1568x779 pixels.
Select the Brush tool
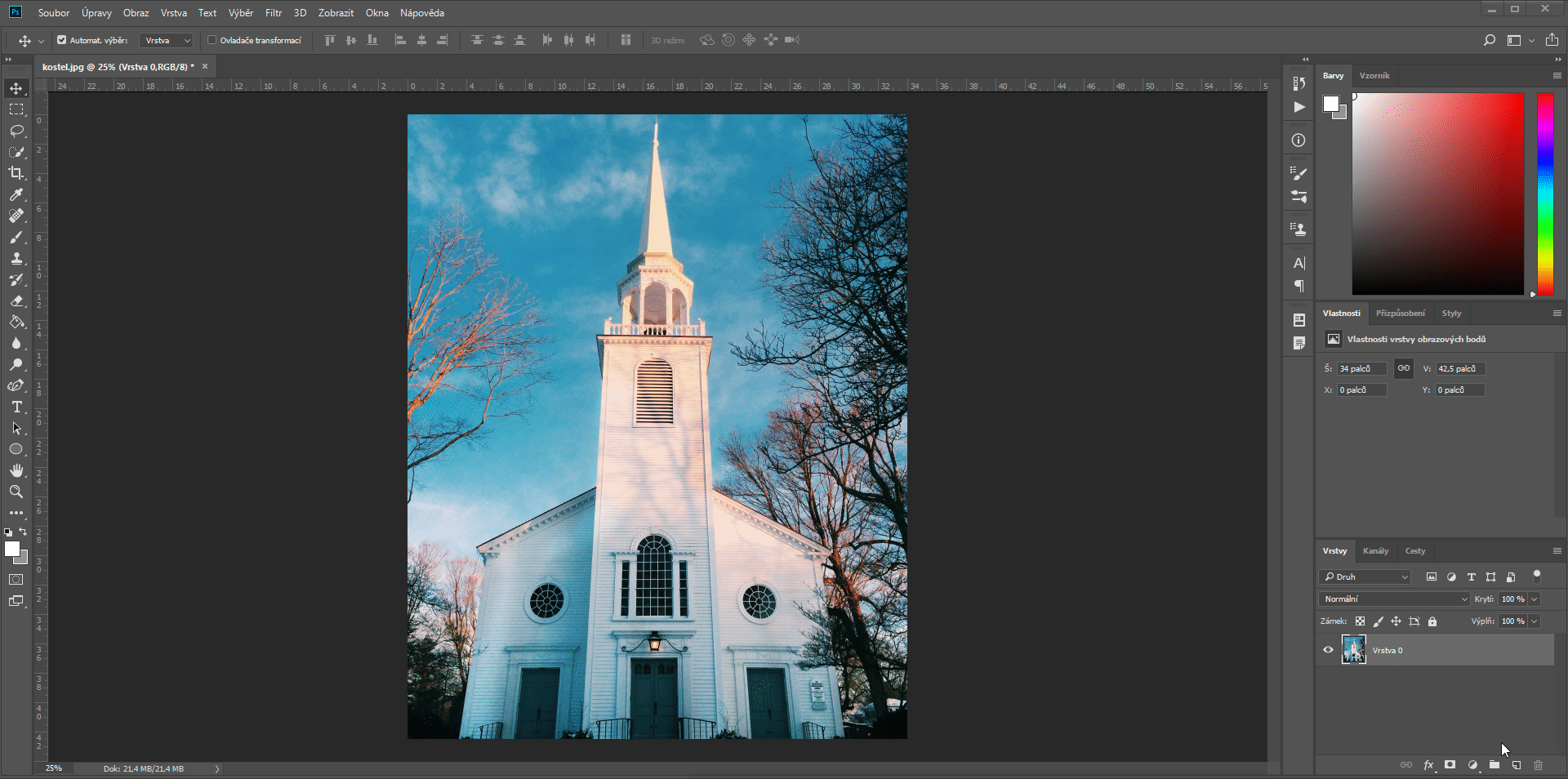click(x=16, y=238)
